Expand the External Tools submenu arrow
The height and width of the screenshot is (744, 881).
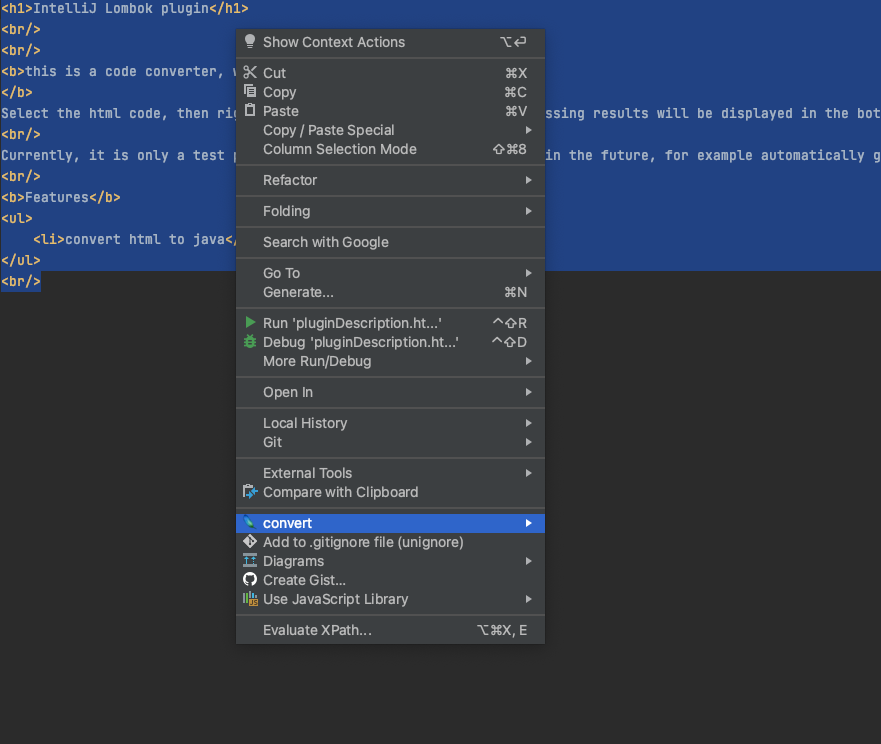pos(529,473)
